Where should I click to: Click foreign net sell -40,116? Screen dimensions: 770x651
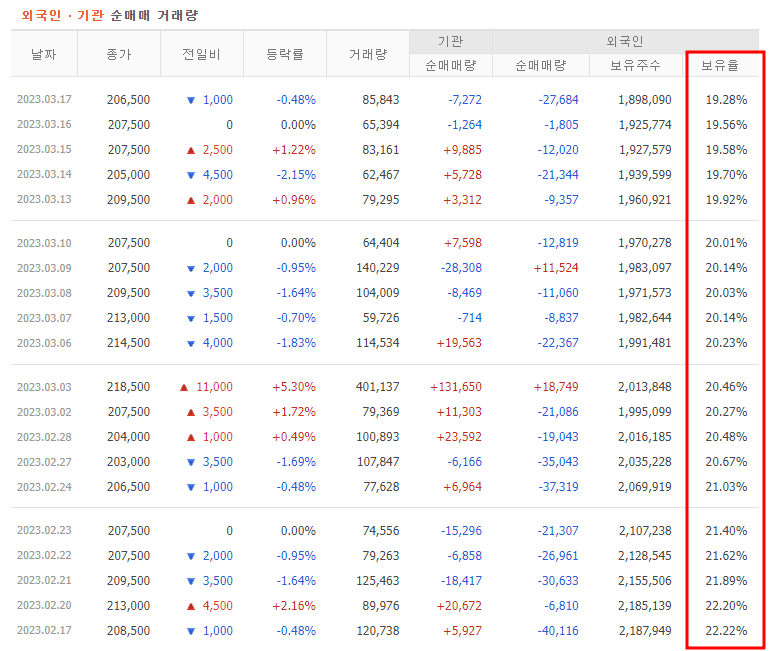[558, 631]
